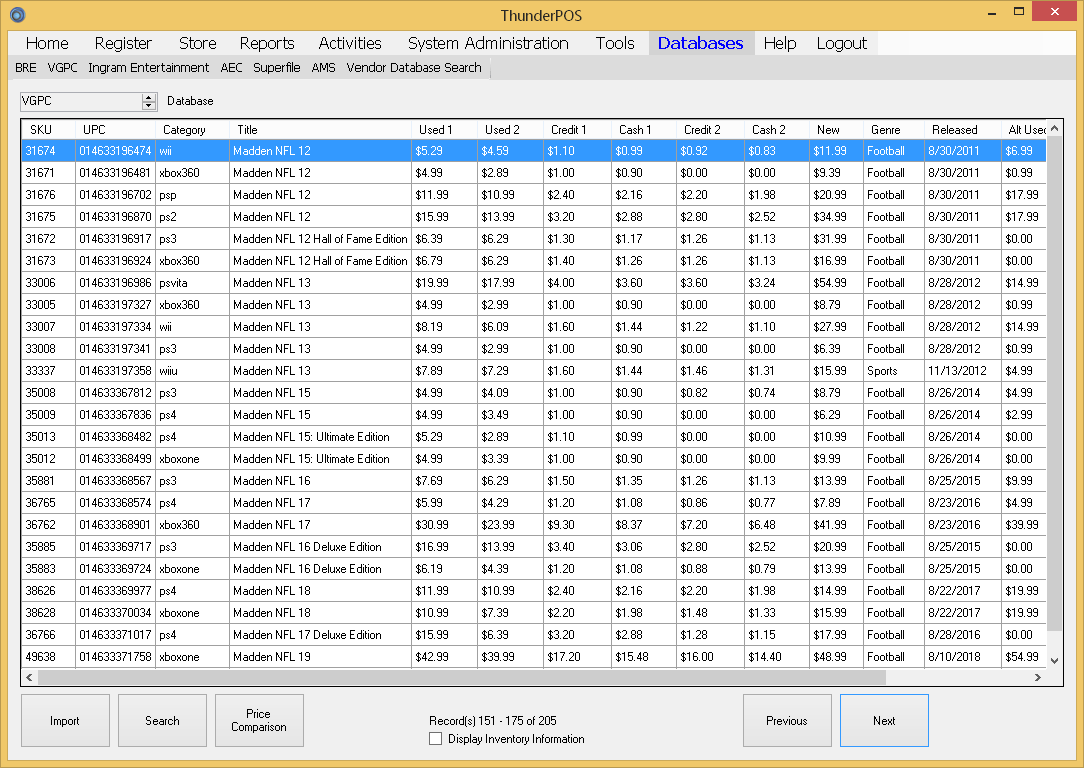The image size is (1084, 768).
Task: Select Madden NFL 15: Ultimate Edition ps4 title
Action: pyautogui.click(x=320, y=437)
